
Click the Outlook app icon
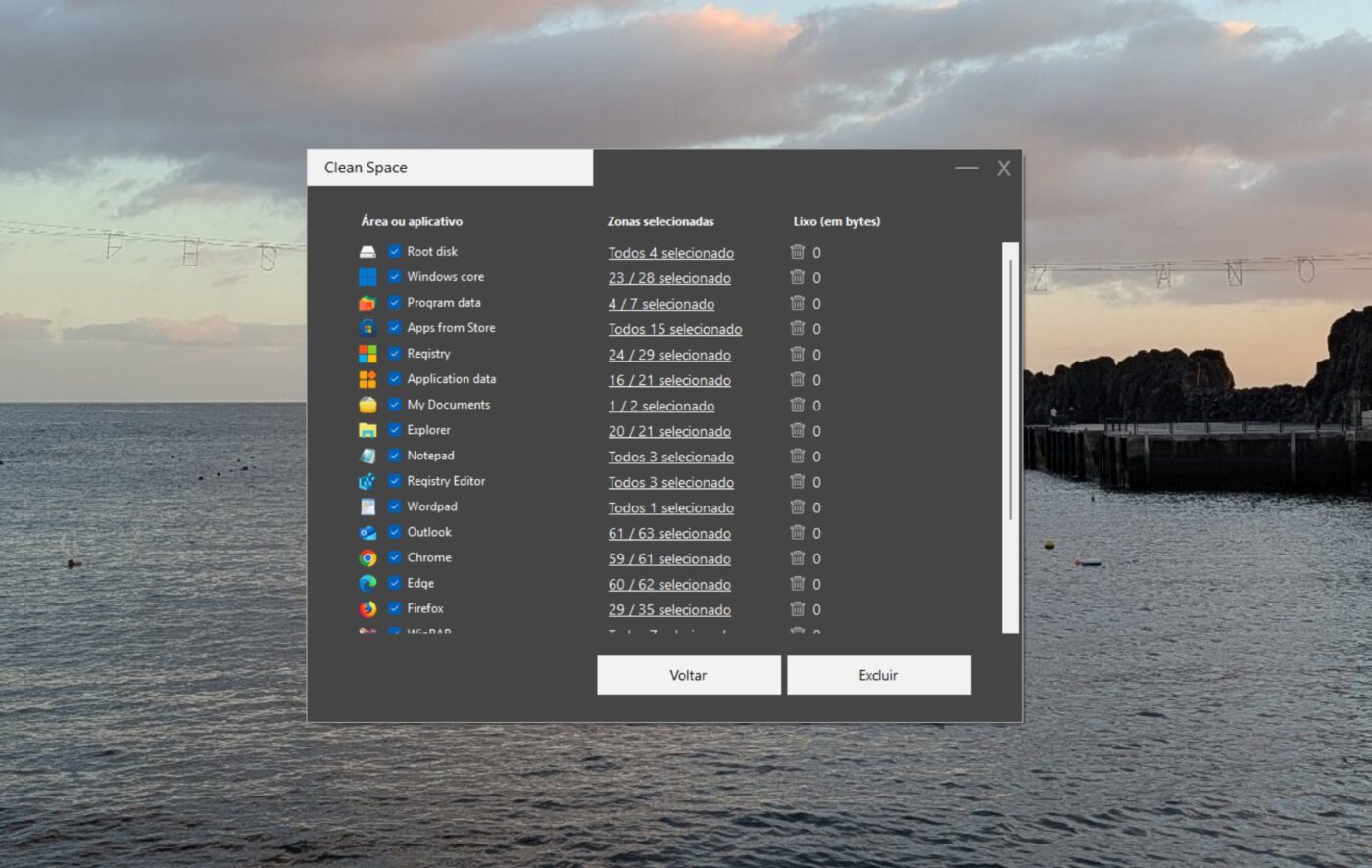click(367, 533)
